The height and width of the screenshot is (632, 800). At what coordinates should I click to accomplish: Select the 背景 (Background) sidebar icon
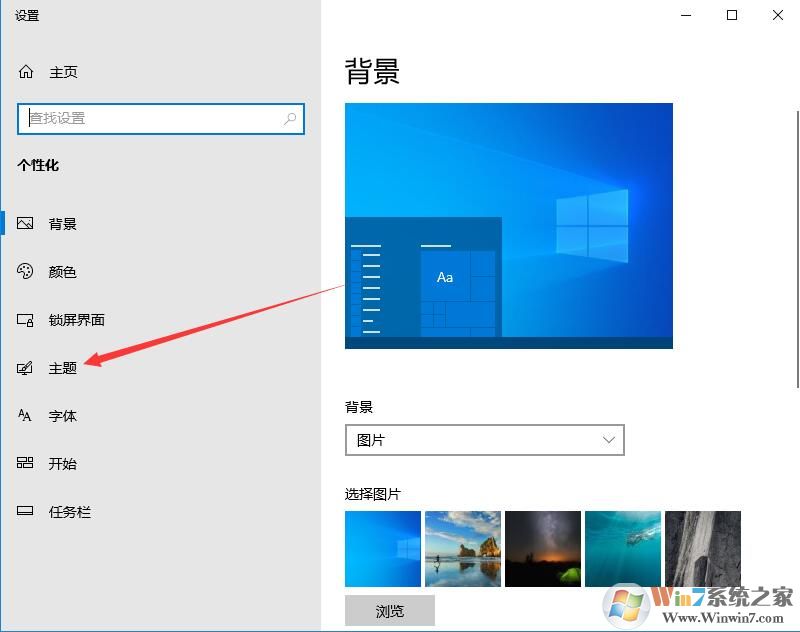coord(25,223)
